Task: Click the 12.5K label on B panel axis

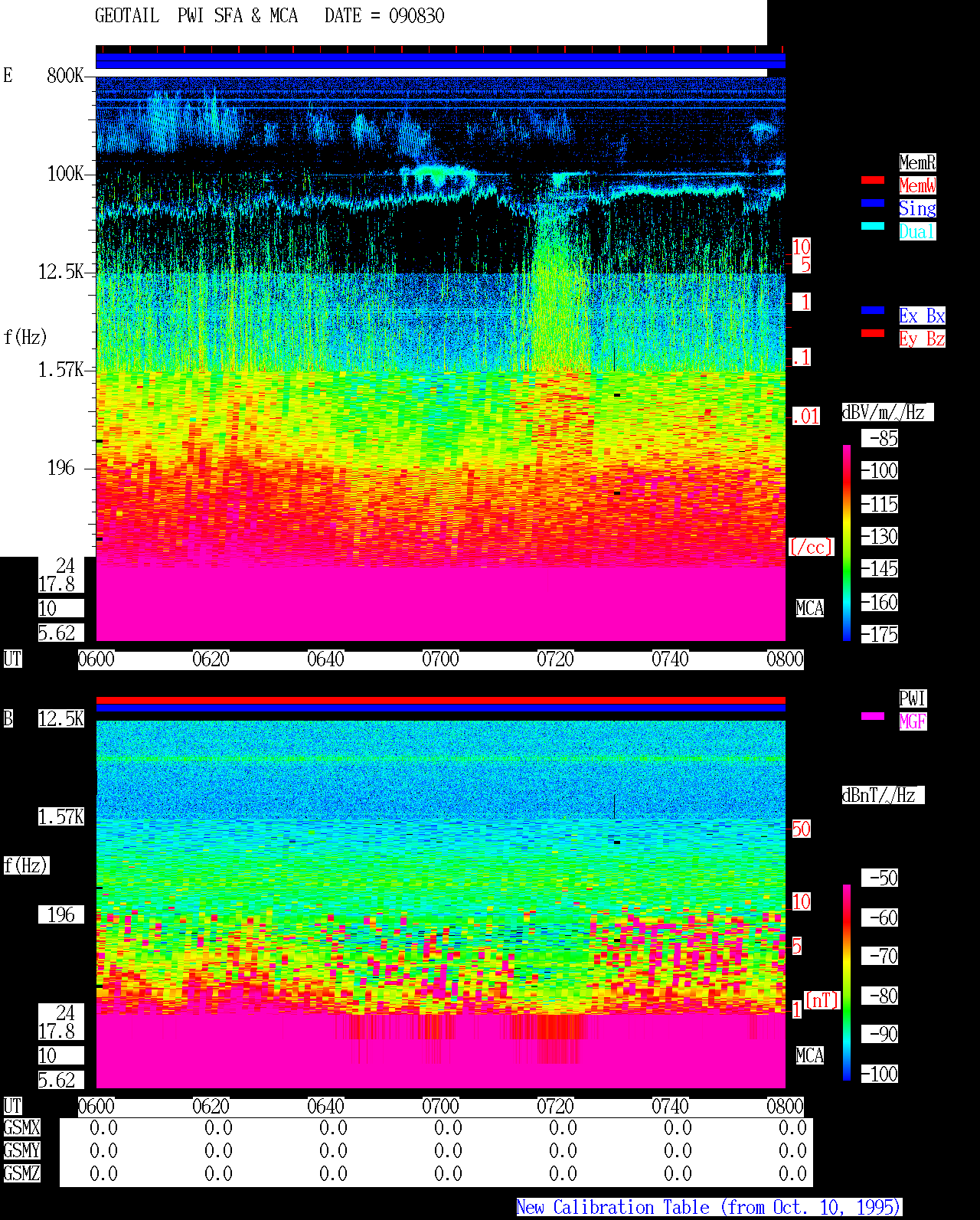Action: tap(61, 718)
